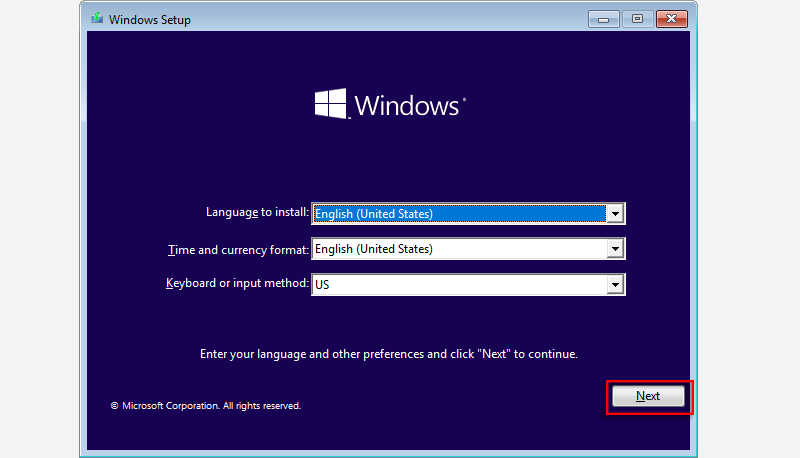Open the Keyboard or input method dropdown arrow
This screenshot has height=458, width=800.
pyautogui.click(x=615, y=285)
